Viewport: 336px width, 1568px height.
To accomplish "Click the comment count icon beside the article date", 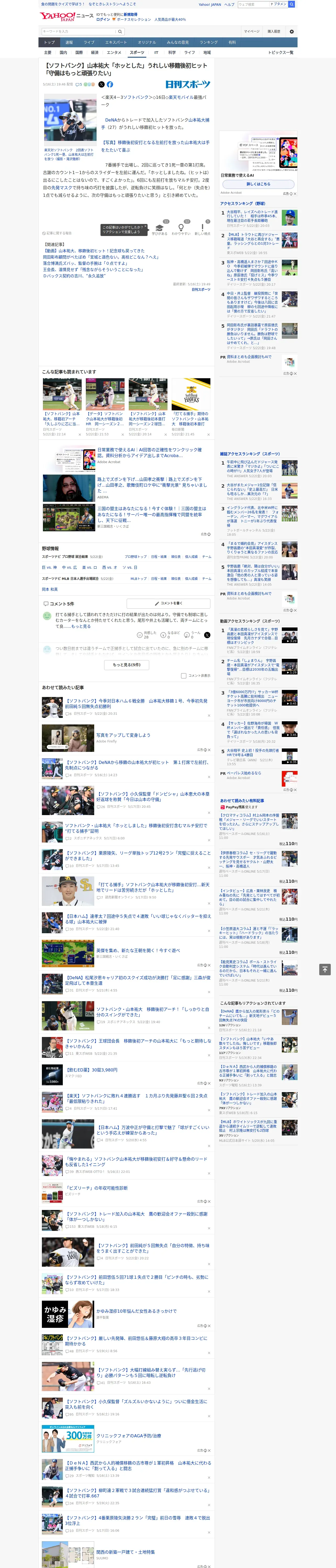I will tap(78, 85).
